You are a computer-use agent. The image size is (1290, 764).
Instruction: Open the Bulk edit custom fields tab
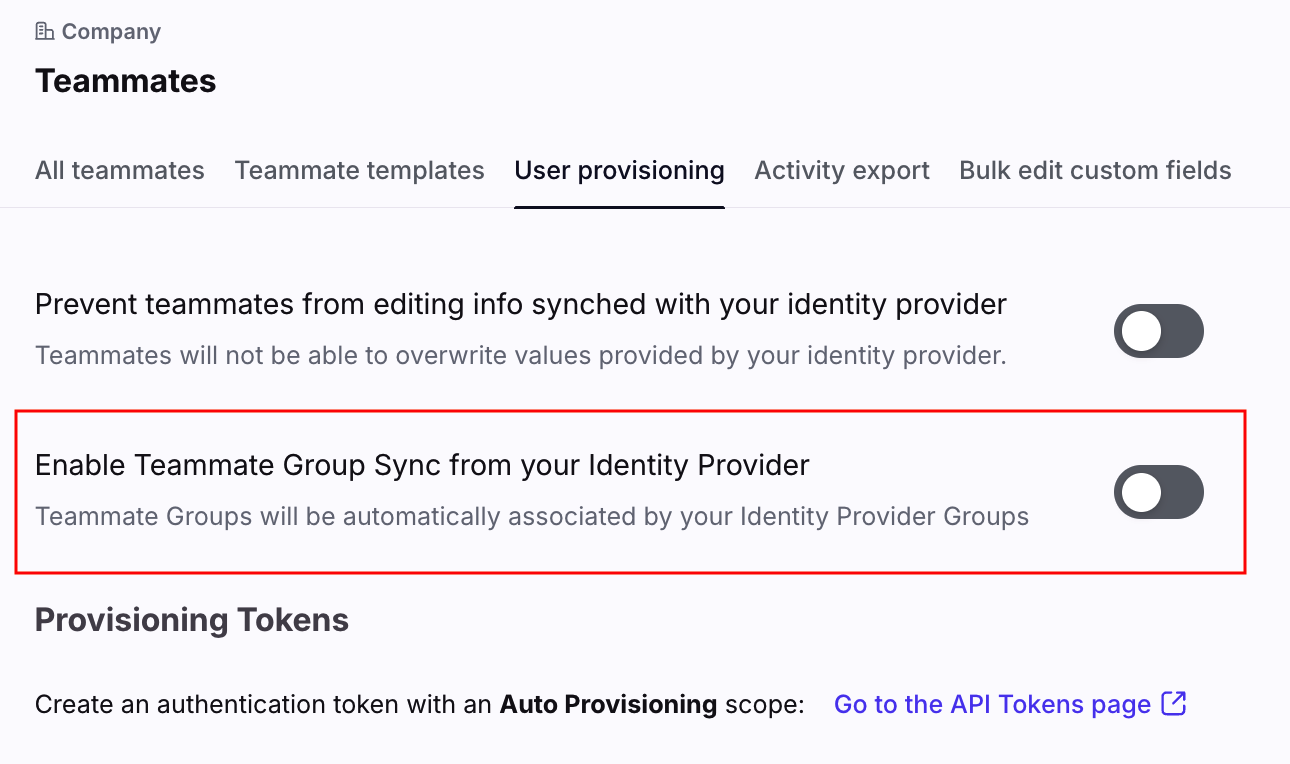(1095, 171)
